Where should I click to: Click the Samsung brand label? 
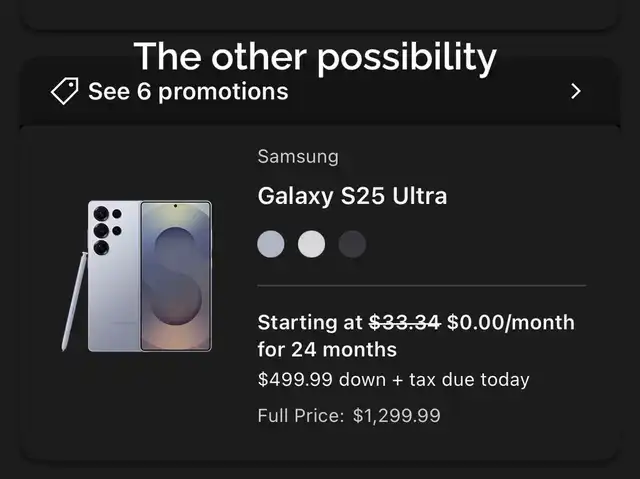coord(298,157)
